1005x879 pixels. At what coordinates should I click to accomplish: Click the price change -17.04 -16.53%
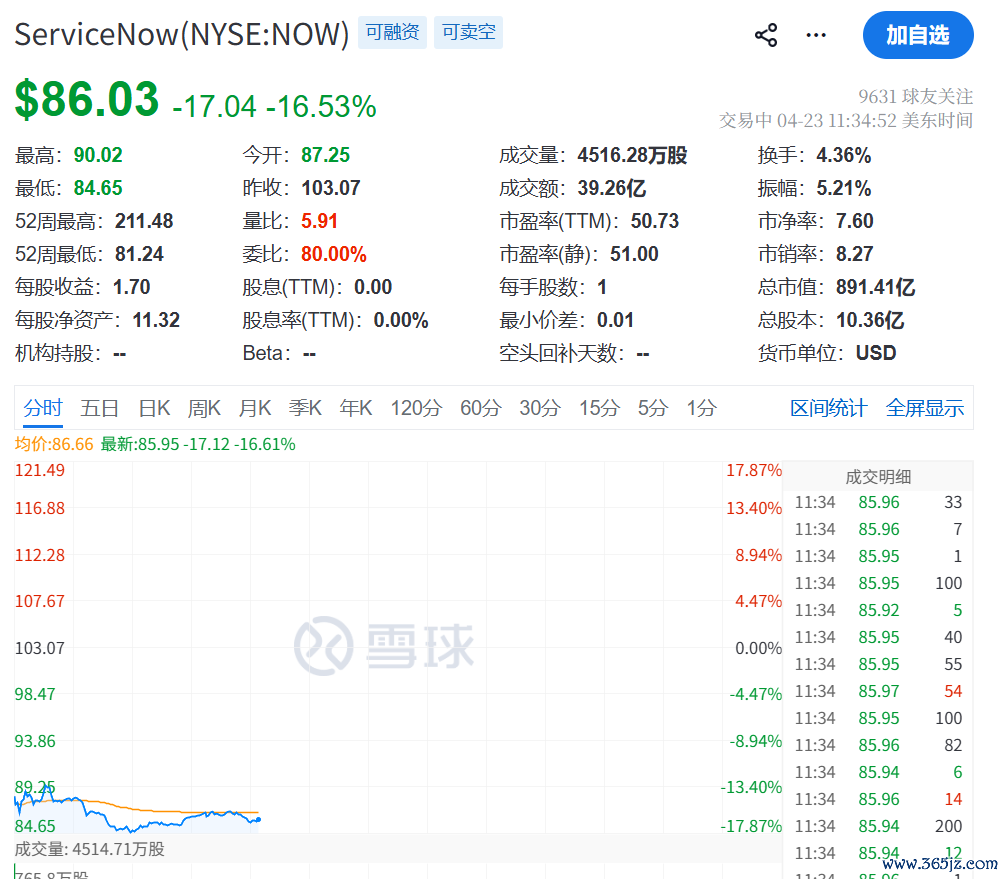pyautogui.click(x=274, y=106)
